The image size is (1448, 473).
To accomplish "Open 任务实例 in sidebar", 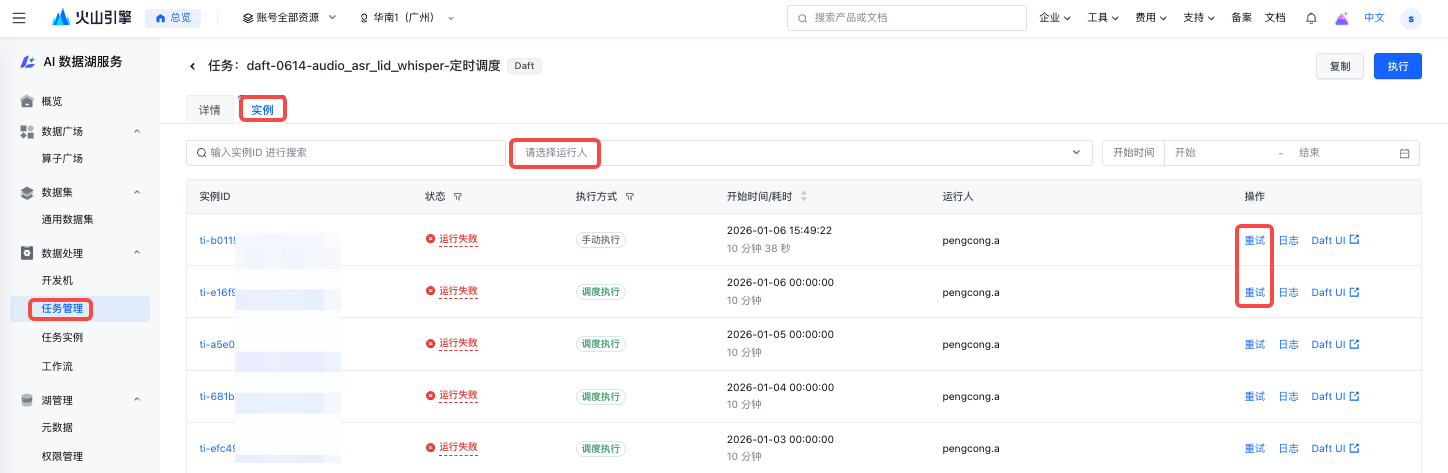I will [62, 337].
